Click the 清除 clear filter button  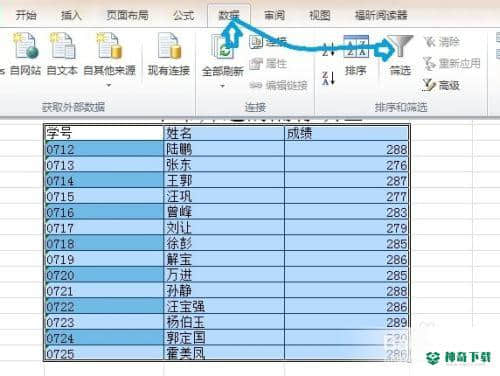pos(441,42)
